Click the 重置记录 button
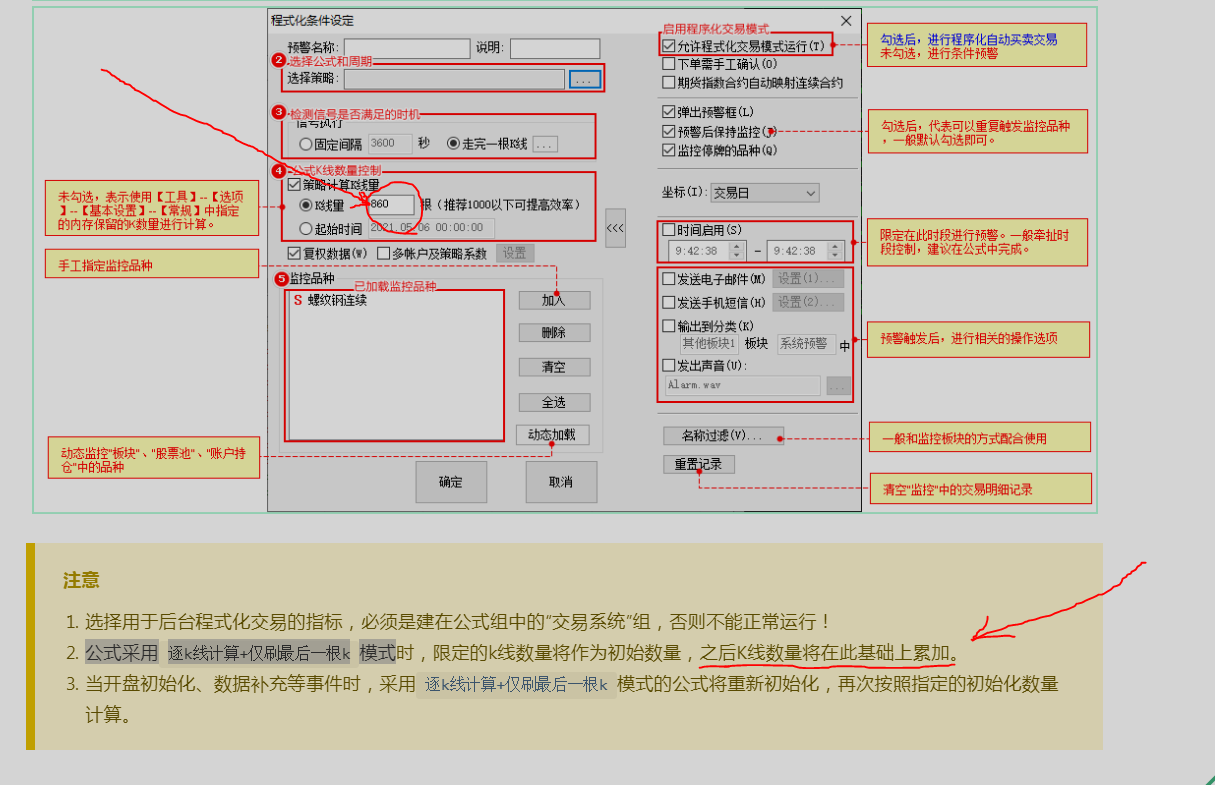 pos(698,465)
